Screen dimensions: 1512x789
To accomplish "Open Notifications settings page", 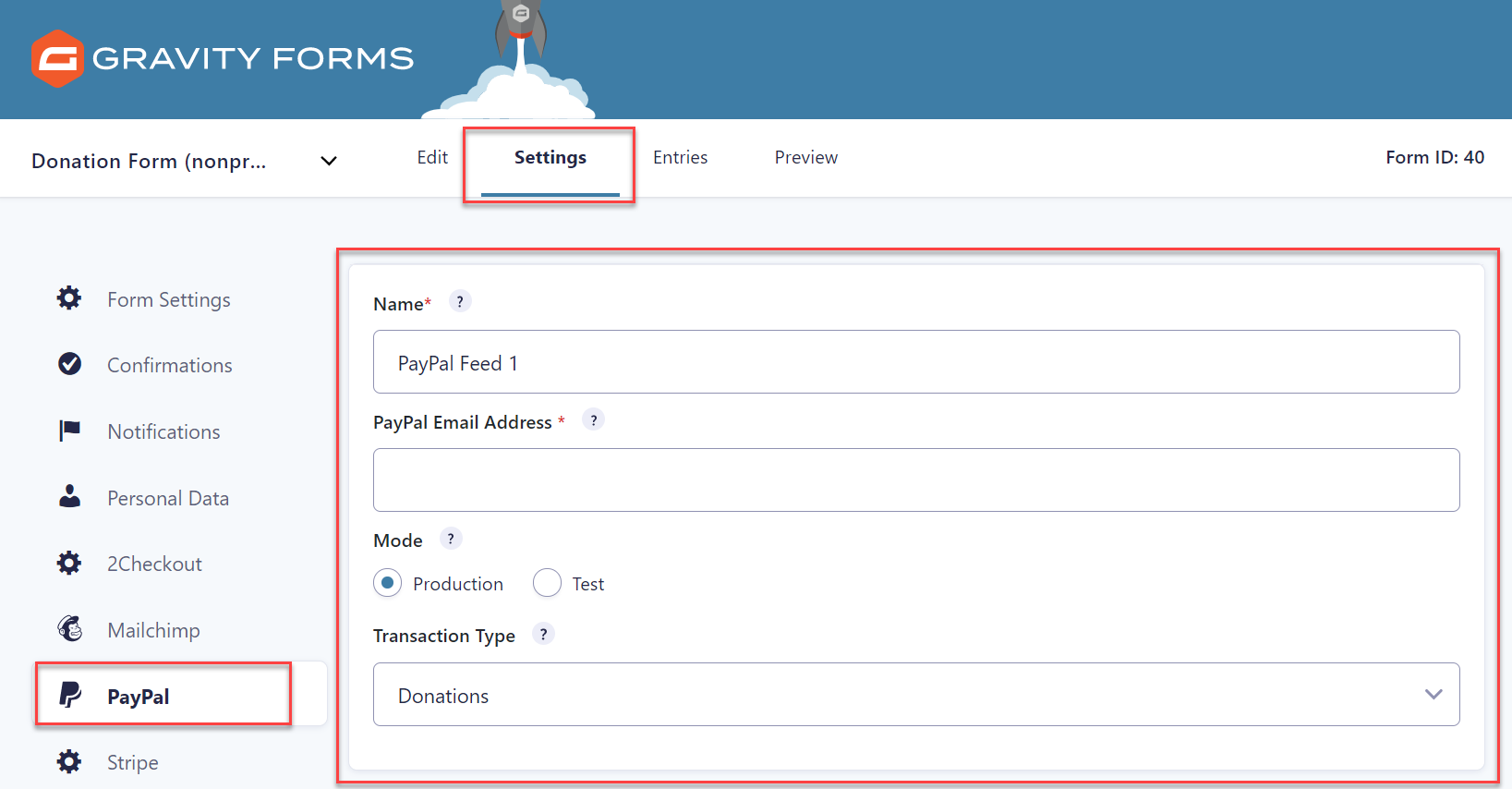I will click(x=163, y=431).
